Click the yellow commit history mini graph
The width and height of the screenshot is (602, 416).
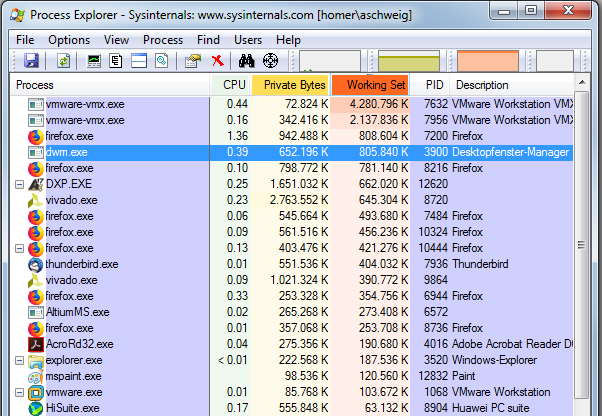(408, 61)
